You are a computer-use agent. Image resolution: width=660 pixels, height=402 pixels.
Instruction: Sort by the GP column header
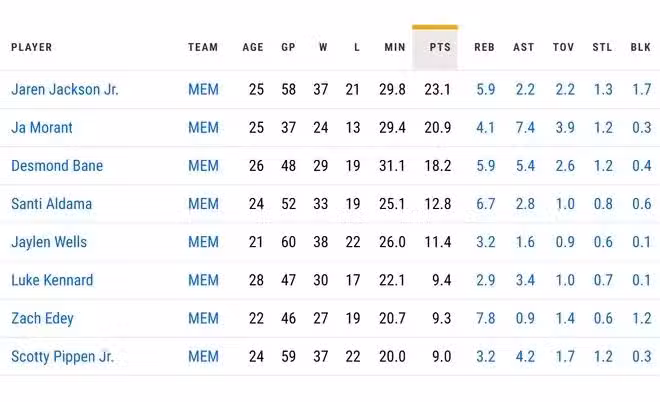(288, 47)
